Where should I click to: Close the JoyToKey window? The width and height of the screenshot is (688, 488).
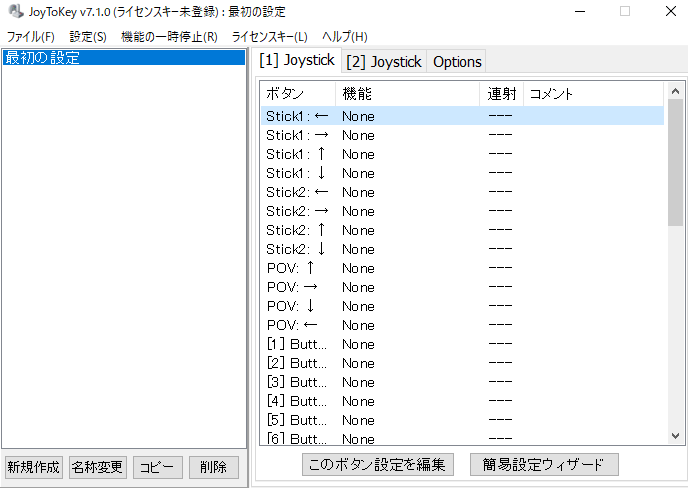tap(670, 11)
